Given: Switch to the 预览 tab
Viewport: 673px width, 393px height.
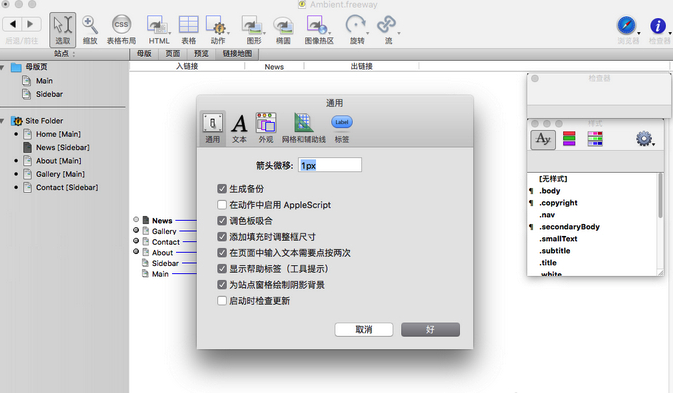Looking at the screenshot, I should [x=201, y=54].
